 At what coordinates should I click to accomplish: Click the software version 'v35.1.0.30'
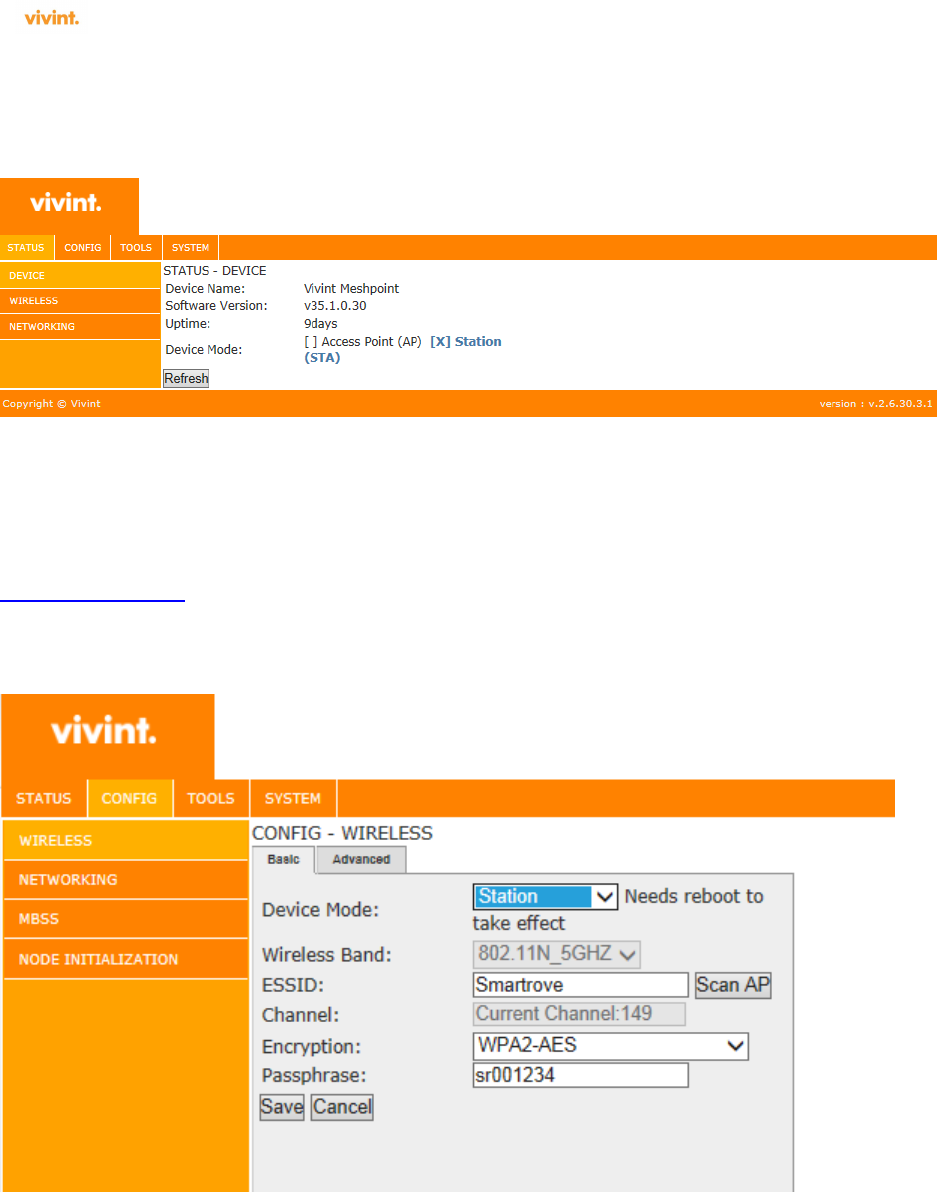[335, 306]
